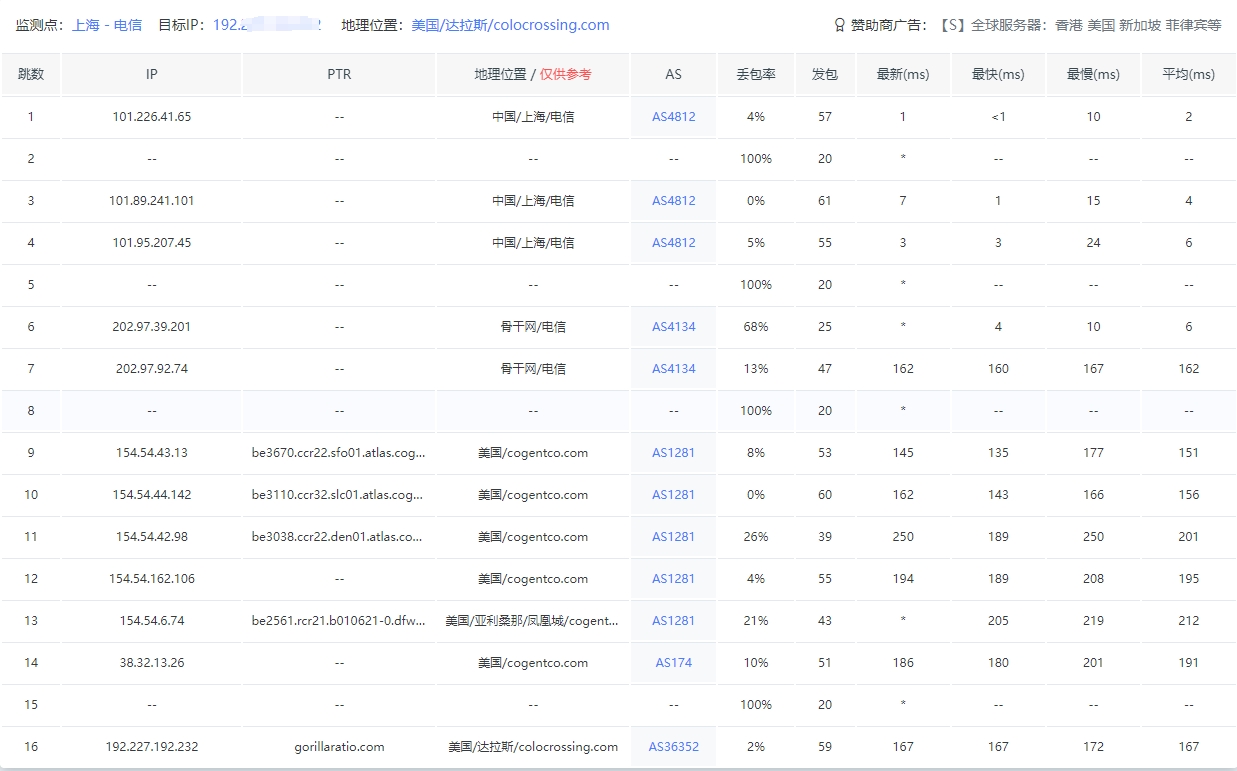The height and width of the screenshot is (771, 1237).
Task: Click slowest value 177 in hop 9
Action: tap(1093, 453)
